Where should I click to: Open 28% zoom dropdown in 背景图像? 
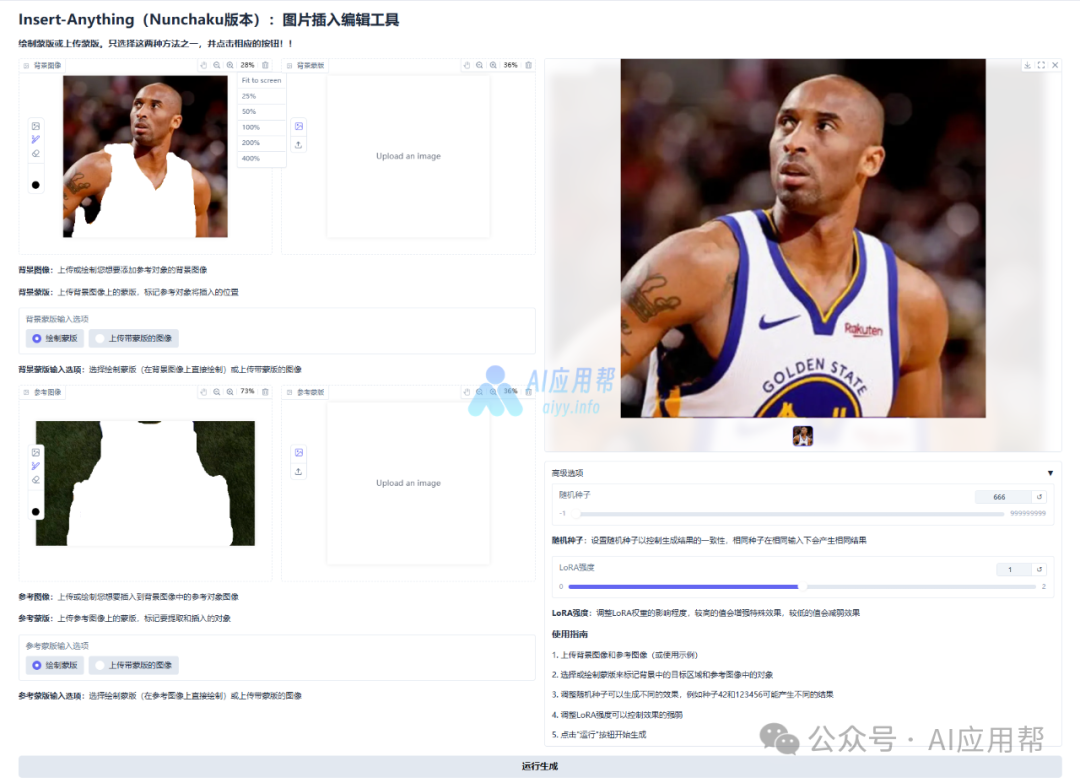pos(247,65)
